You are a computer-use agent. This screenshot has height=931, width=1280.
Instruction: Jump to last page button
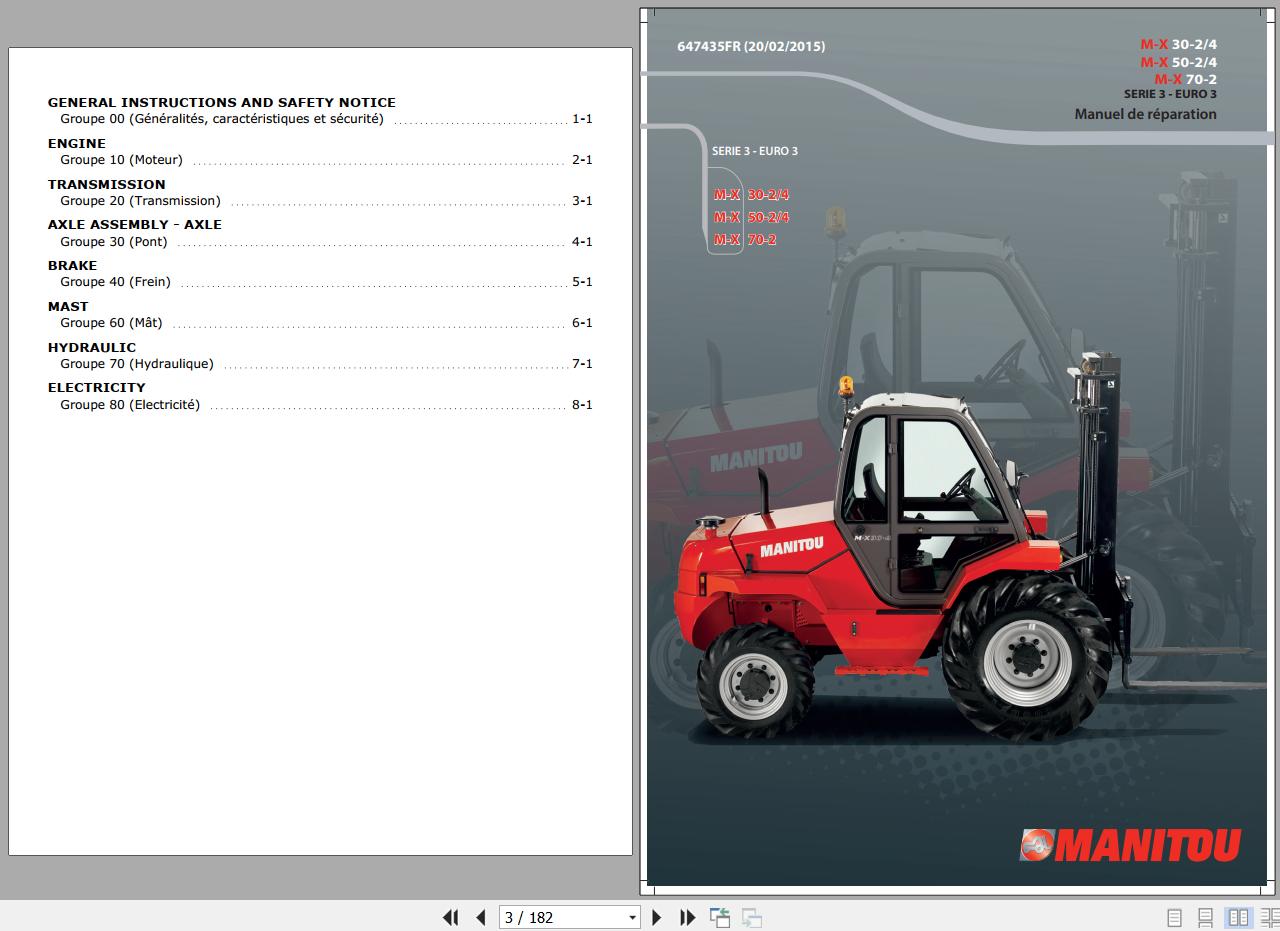(688, 917)
